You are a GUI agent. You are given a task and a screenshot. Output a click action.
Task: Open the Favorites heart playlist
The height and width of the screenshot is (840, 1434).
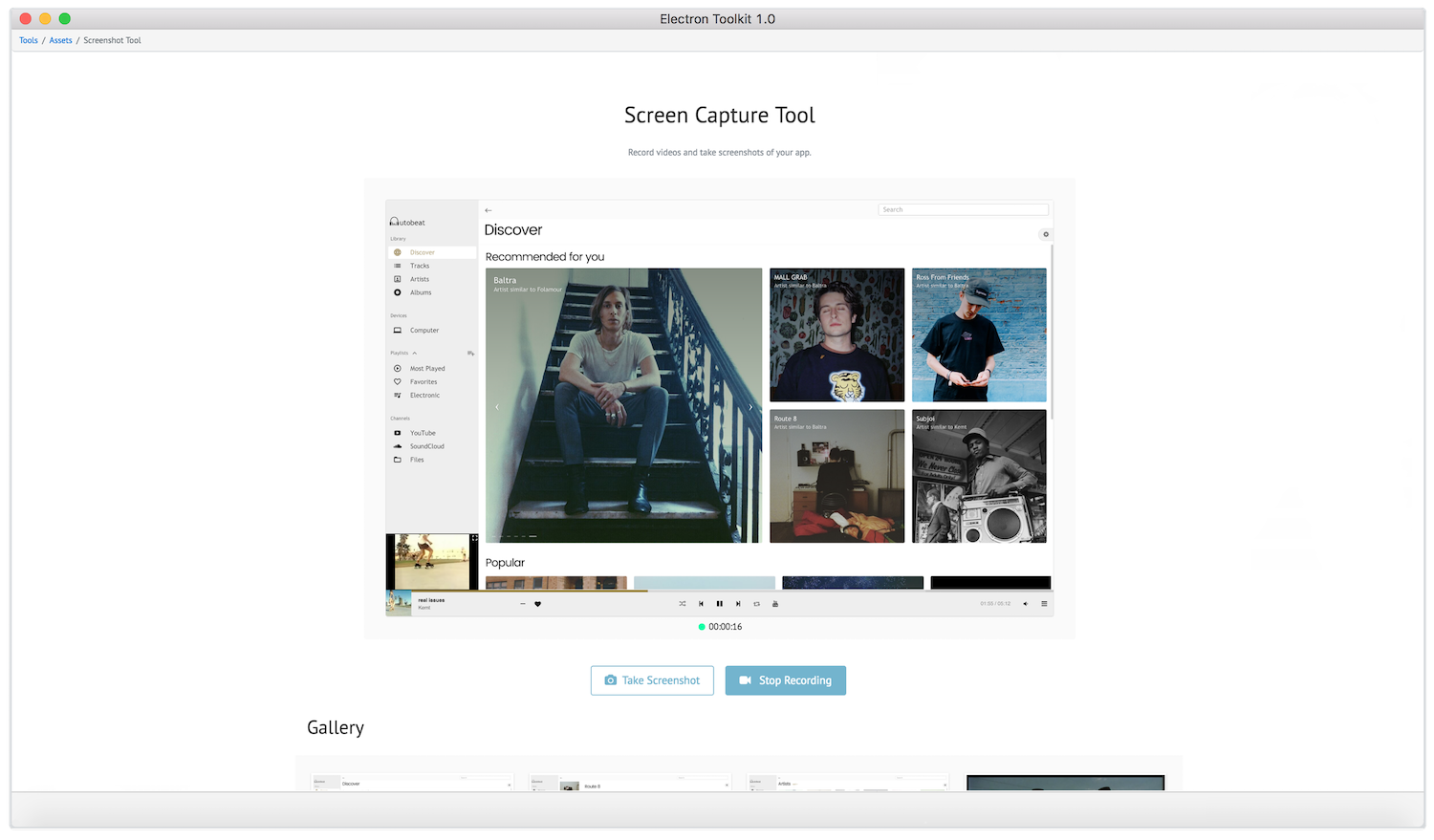(x=424, y=382)
